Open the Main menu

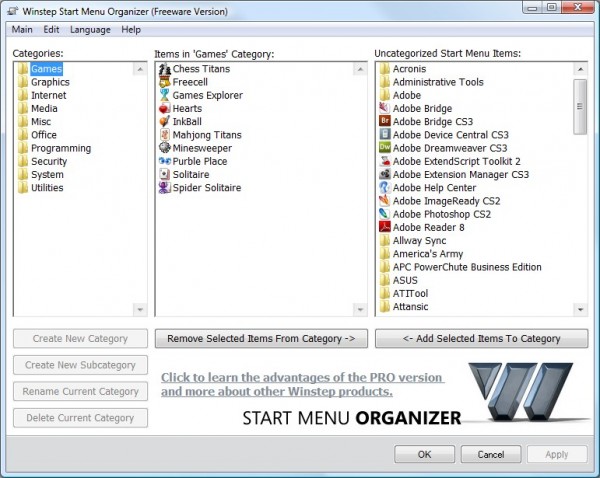pos(22,30)
